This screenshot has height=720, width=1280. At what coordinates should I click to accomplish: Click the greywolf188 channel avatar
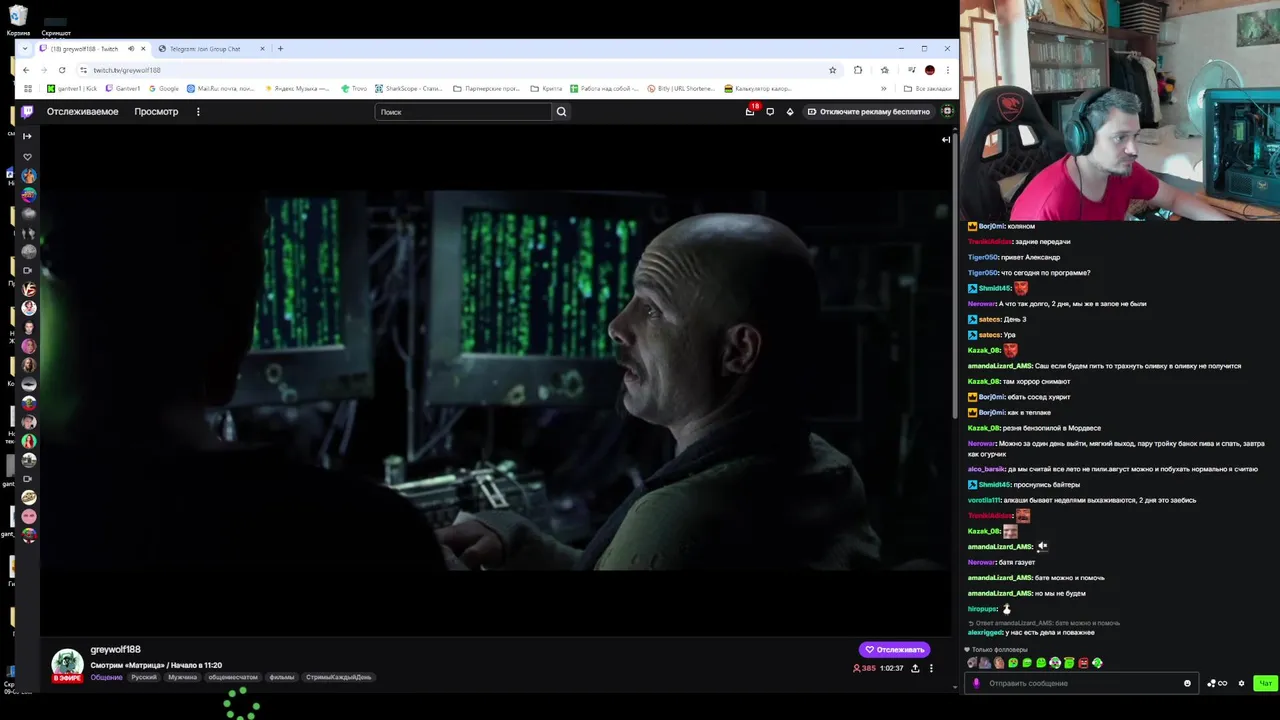coord(67,664)
